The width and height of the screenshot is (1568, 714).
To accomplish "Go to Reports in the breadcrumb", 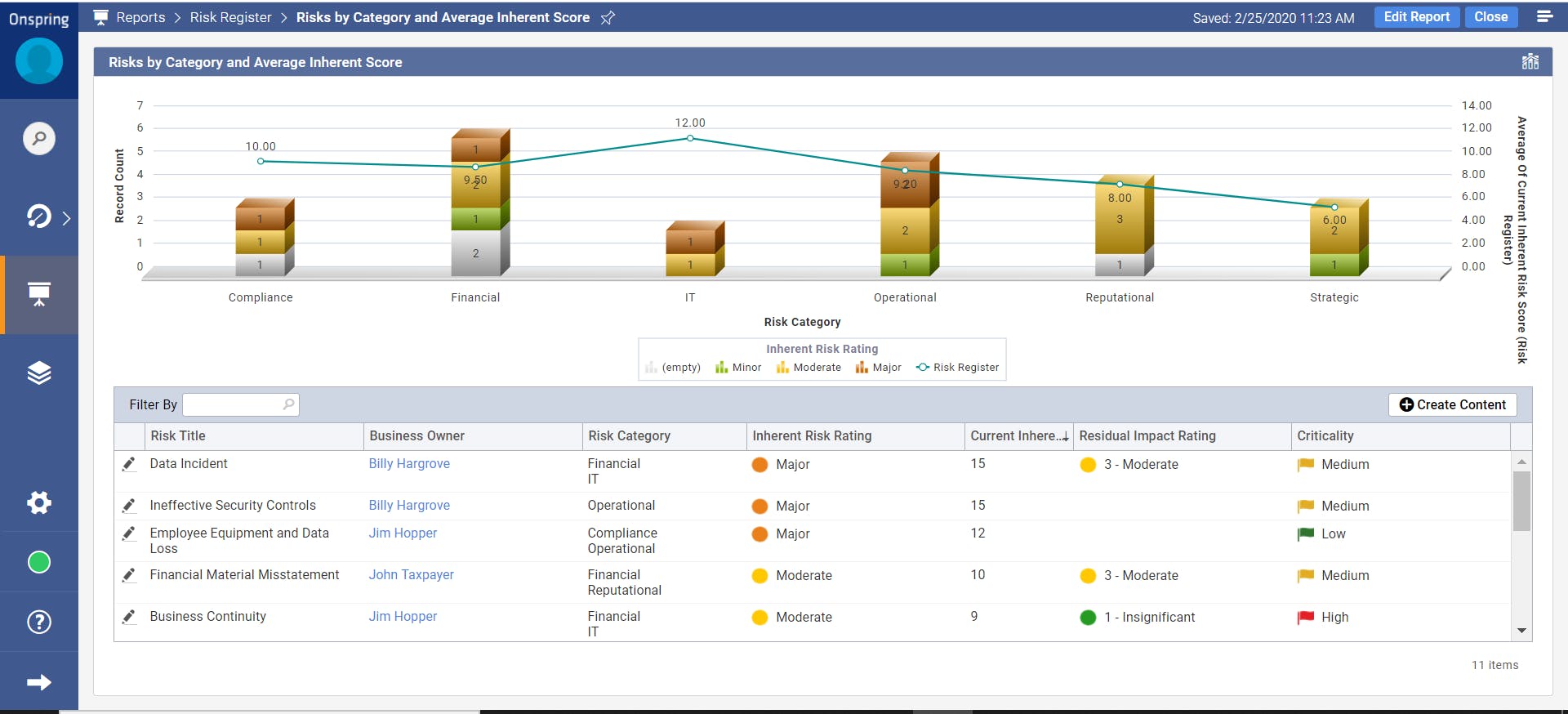I will 140,17.
